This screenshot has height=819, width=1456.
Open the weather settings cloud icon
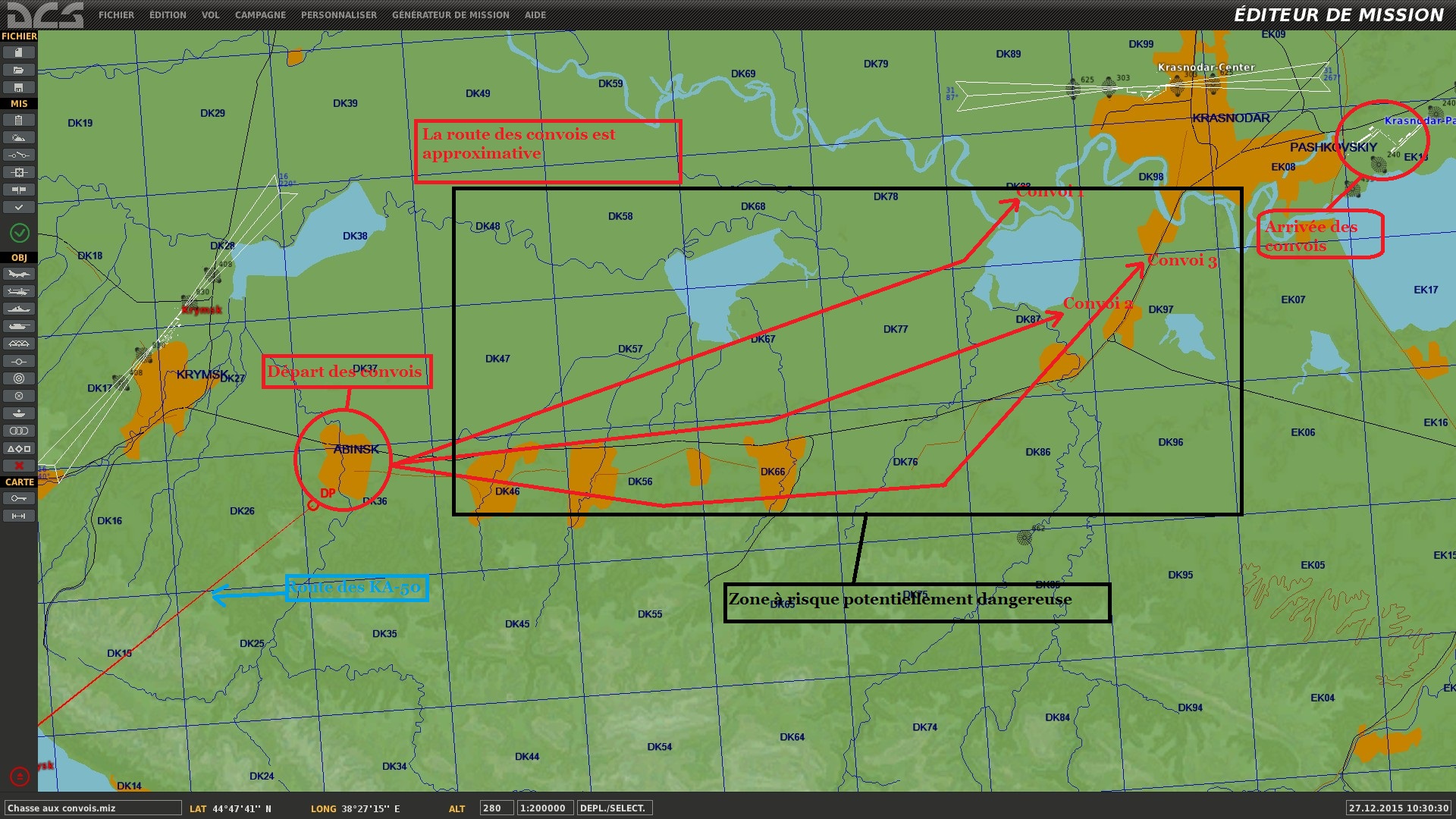pyautogui.click(x=19, y=137)
